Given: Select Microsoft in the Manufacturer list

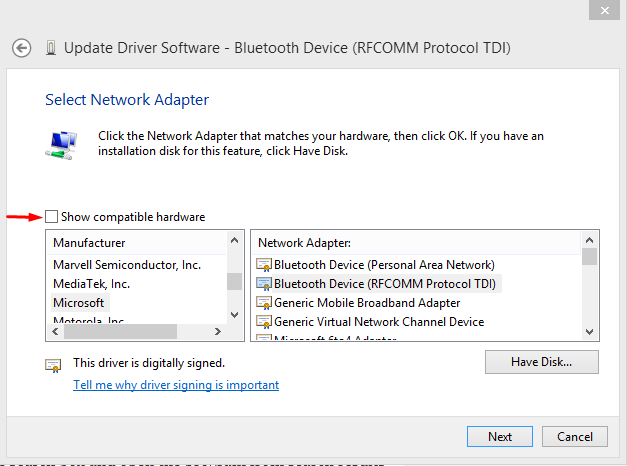Looking at the screenshot, I should 79,303.
